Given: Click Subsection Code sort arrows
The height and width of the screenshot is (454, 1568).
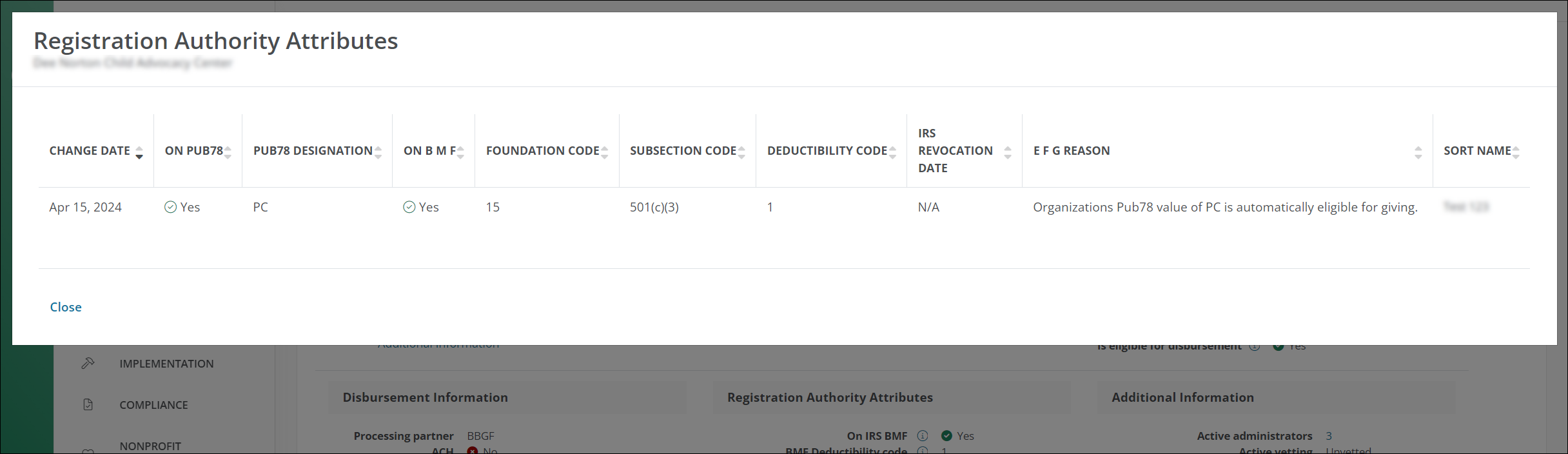Looking at the screenshot, I should coord(741,152).
